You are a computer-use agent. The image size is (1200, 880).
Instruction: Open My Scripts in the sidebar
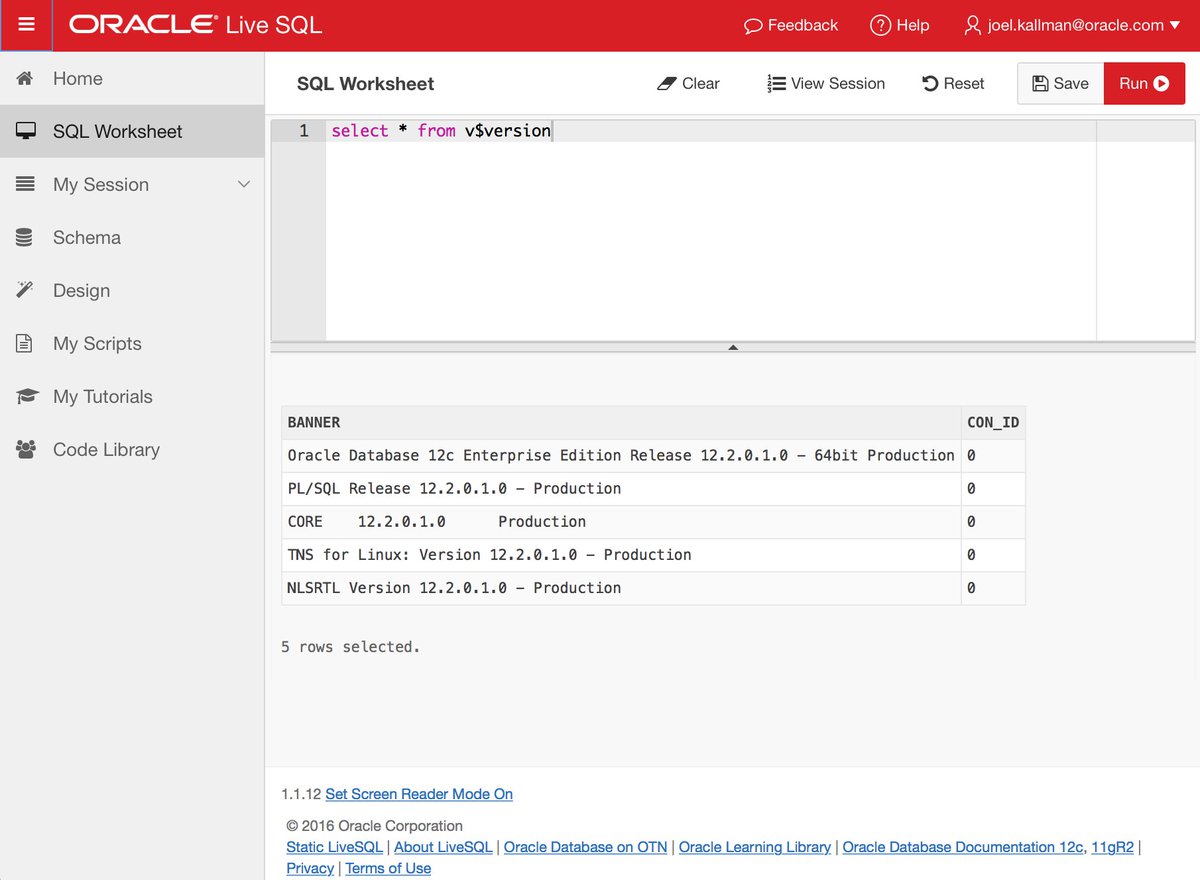click(x=132, y=343)
